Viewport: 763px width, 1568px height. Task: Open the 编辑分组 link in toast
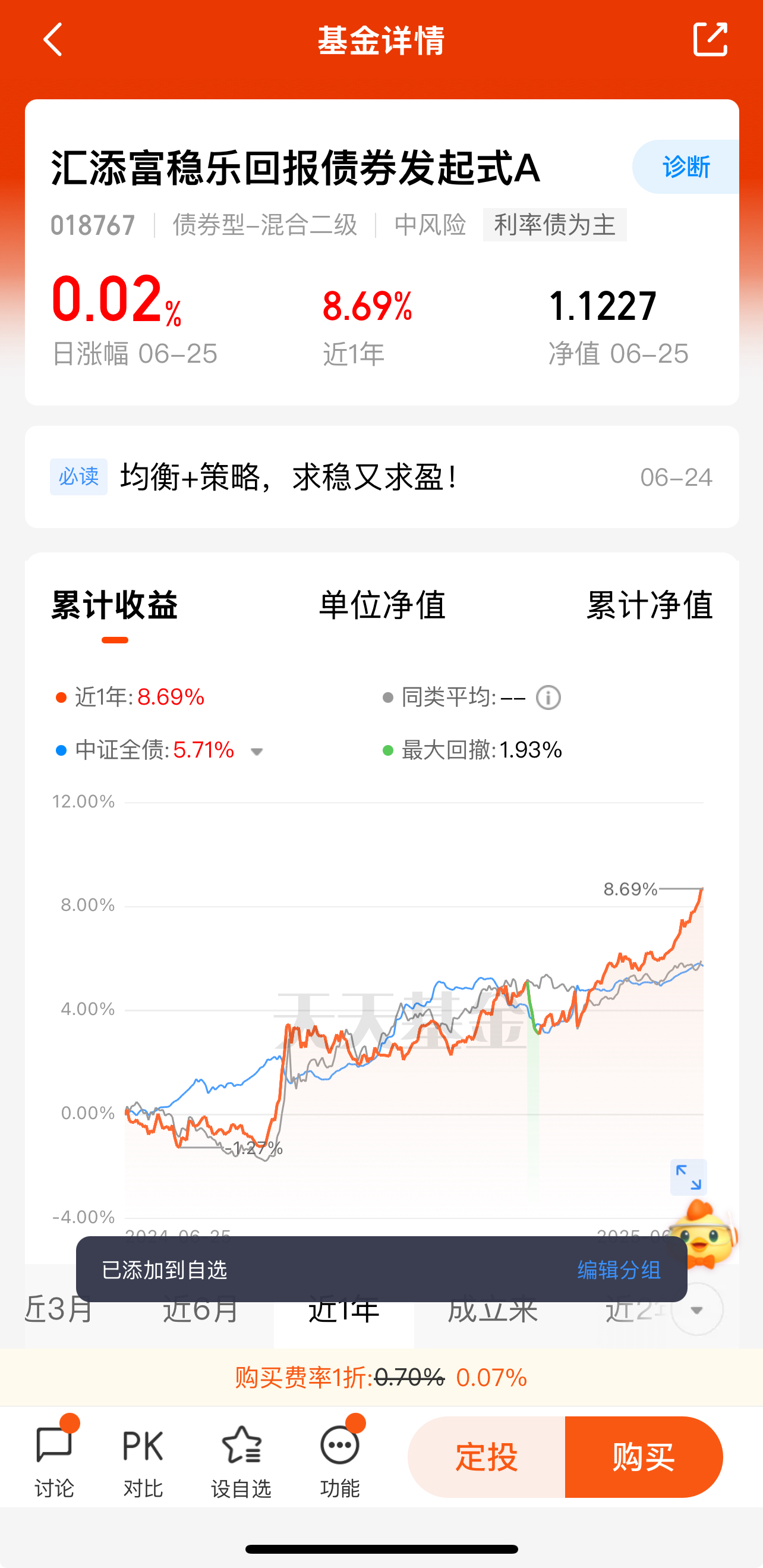pos(619,1270)
